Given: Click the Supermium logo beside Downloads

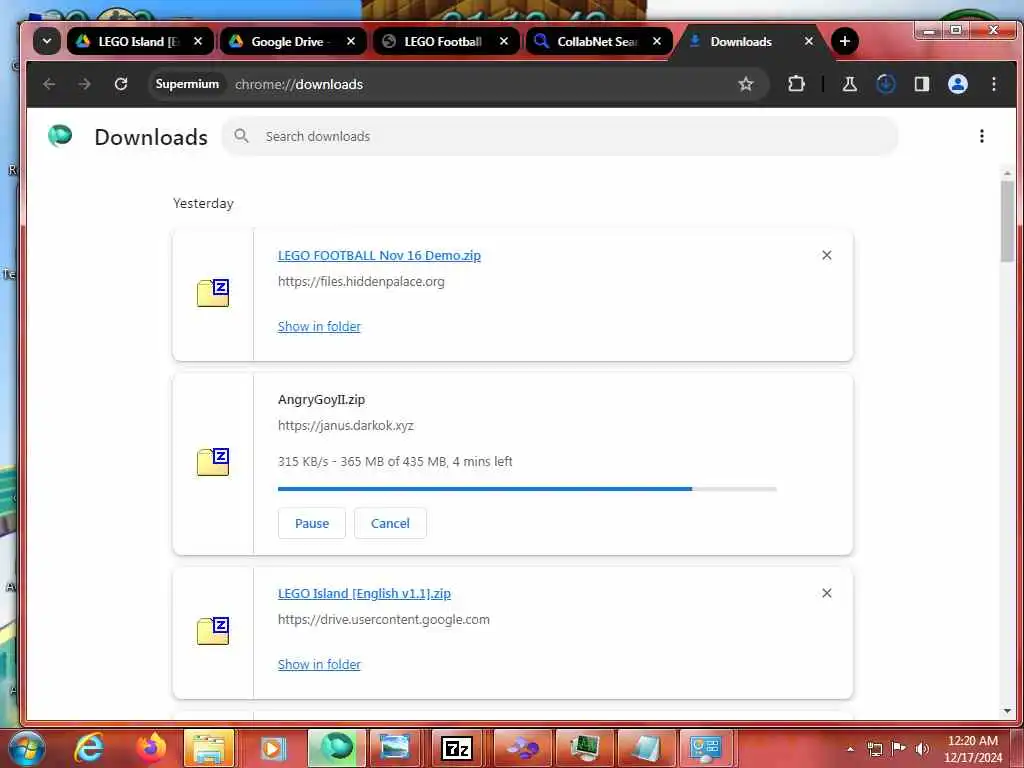Looking at the screenshot, I should point(60,136).
